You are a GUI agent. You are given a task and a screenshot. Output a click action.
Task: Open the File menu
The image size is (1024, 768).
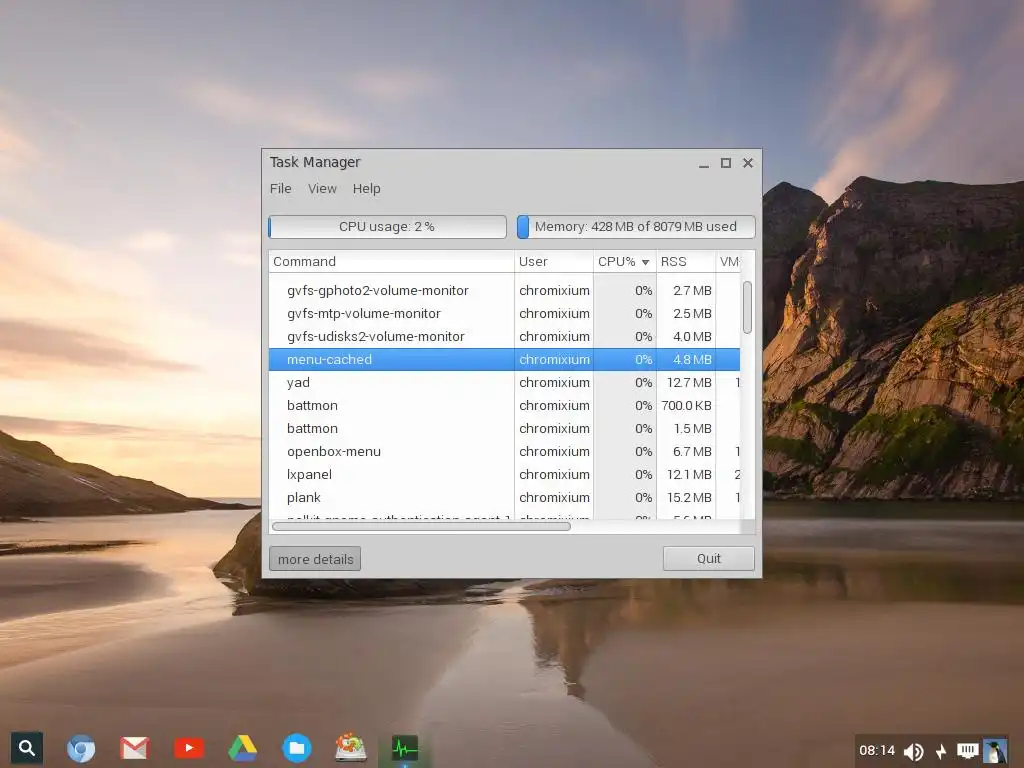click(281, 189)
